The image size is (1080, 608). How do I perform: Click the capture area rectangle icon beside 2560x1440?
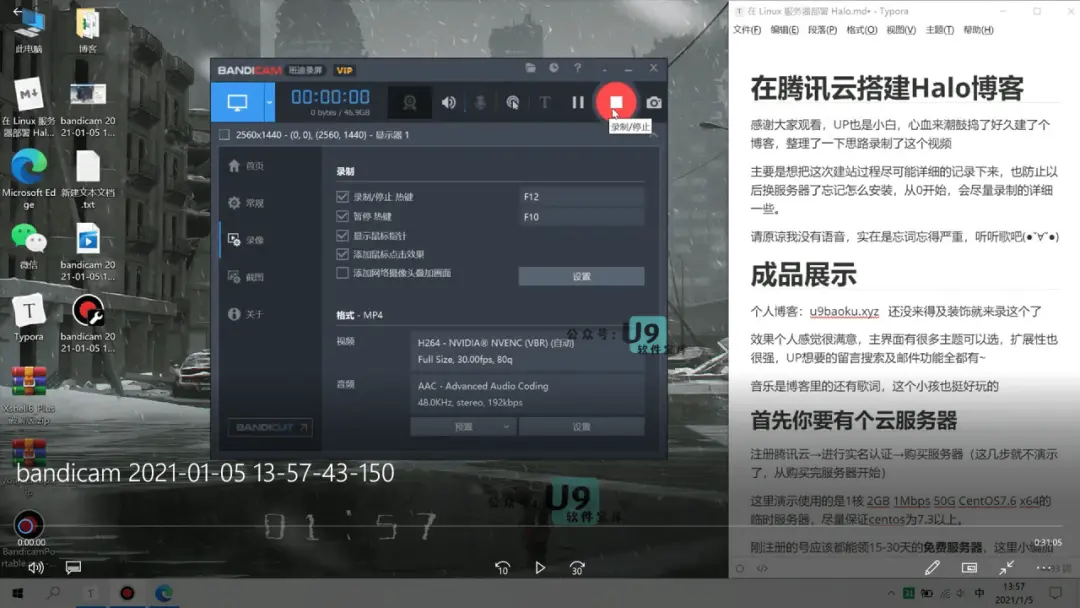[225, 135]
